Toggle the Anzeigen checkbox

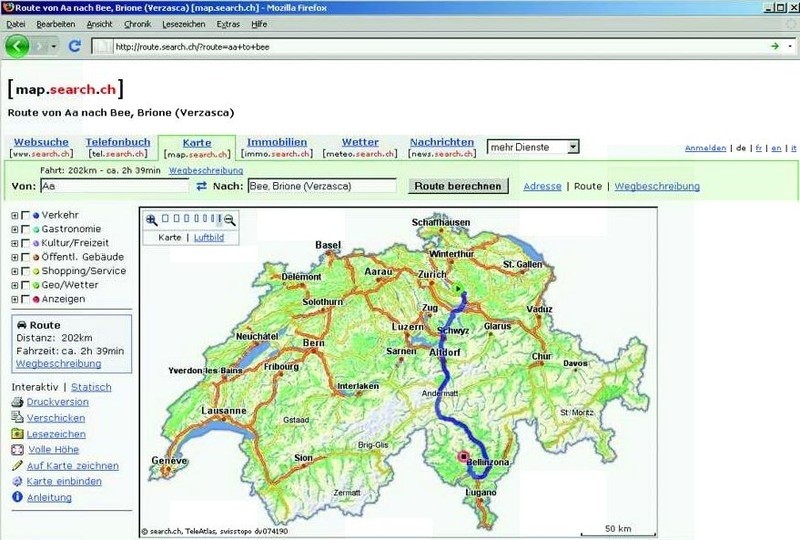pos(25,300)
